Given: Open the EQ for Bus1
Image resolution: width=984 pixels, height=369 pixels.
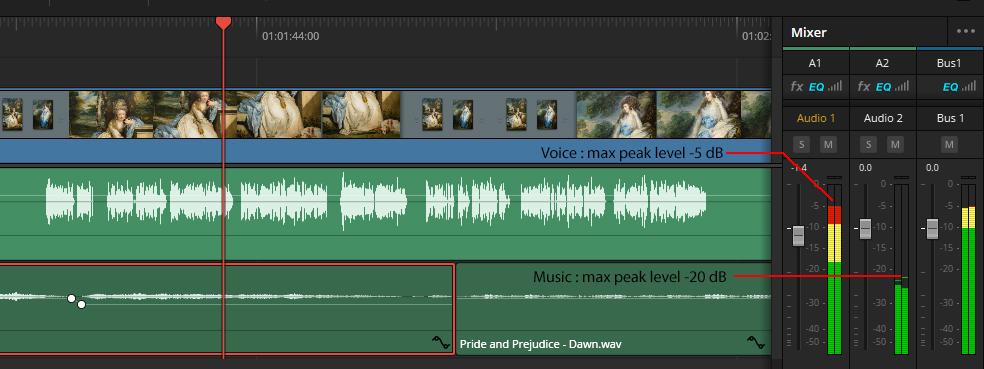Looking at the screenshot, I should click(x=950, y=87).
